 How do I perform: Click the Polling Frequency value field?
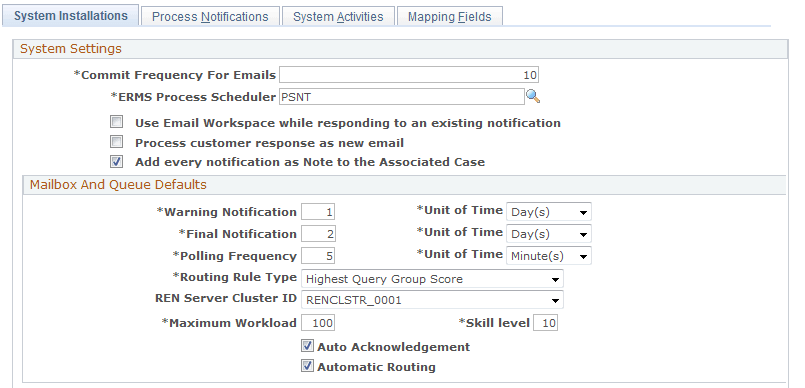tap(318, 256)
